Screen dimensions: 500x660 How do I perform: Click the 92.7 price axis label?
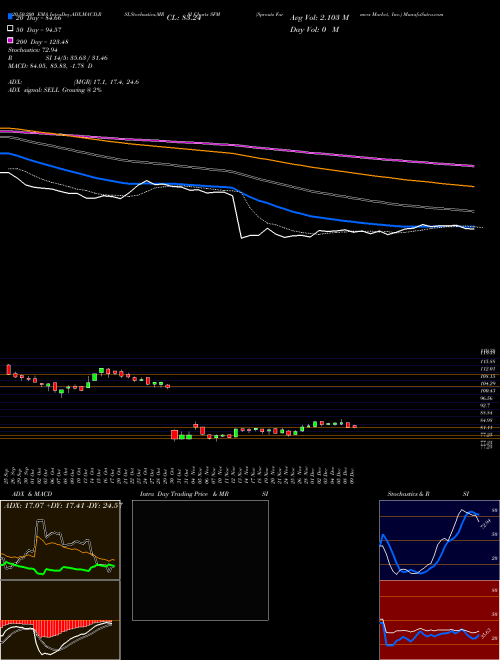click(x=487, y=405)
